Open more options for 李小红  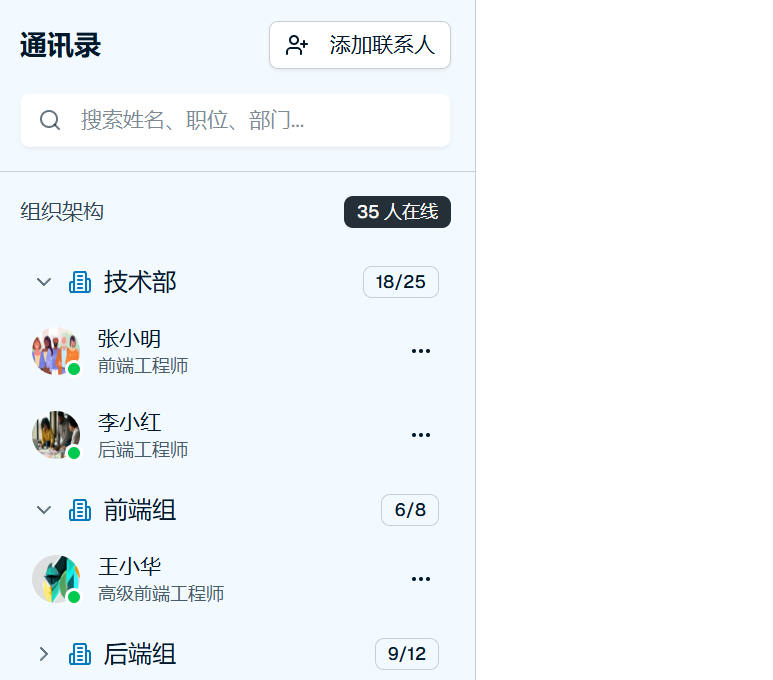pyautogui.click(x=421, y=435)
